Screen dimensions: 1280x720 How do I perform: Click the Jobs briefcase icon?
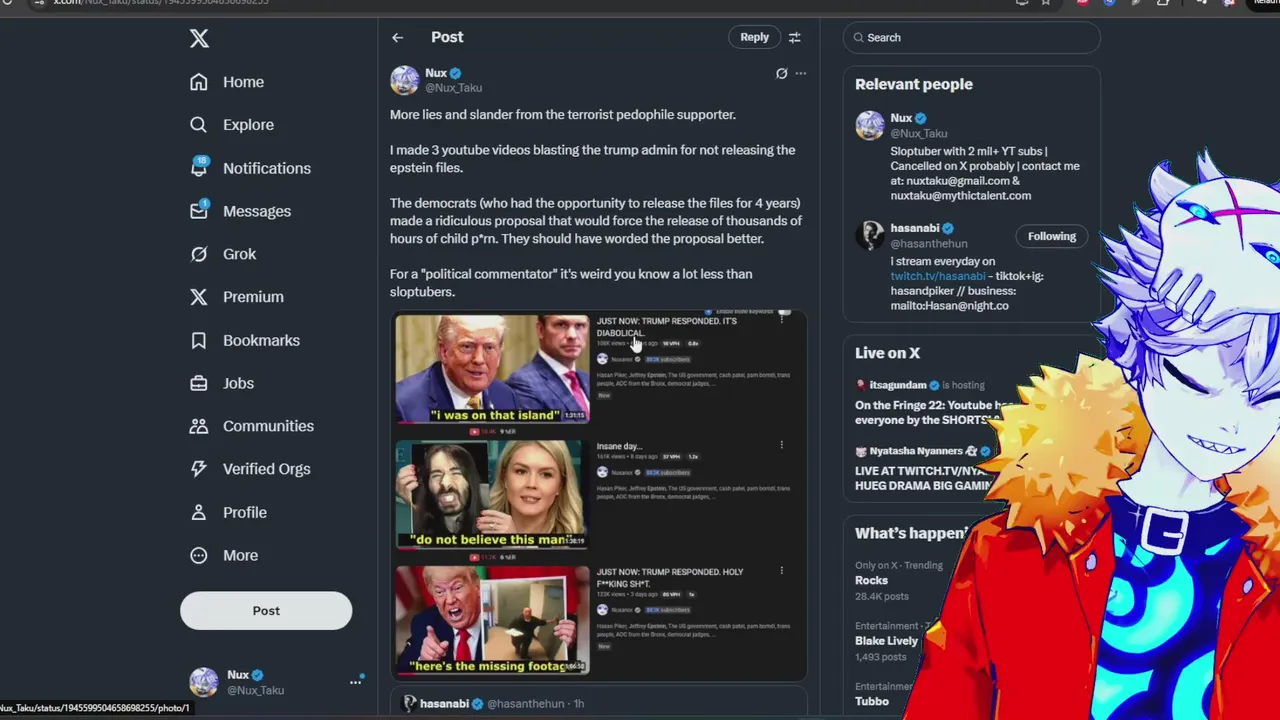tap(199, 383)
